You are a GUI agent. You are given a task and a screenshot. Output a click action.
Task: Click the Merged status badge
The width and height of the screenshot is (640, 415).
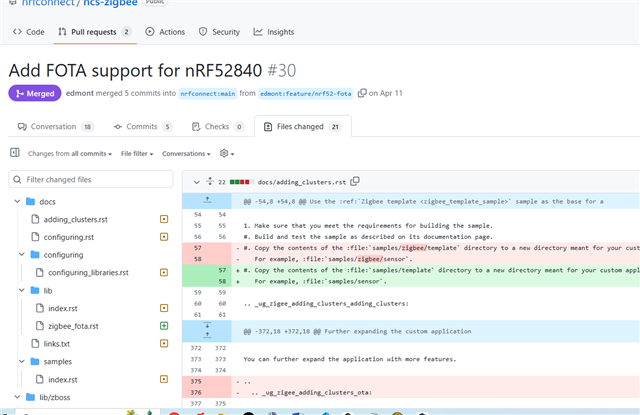pos(35,93)
